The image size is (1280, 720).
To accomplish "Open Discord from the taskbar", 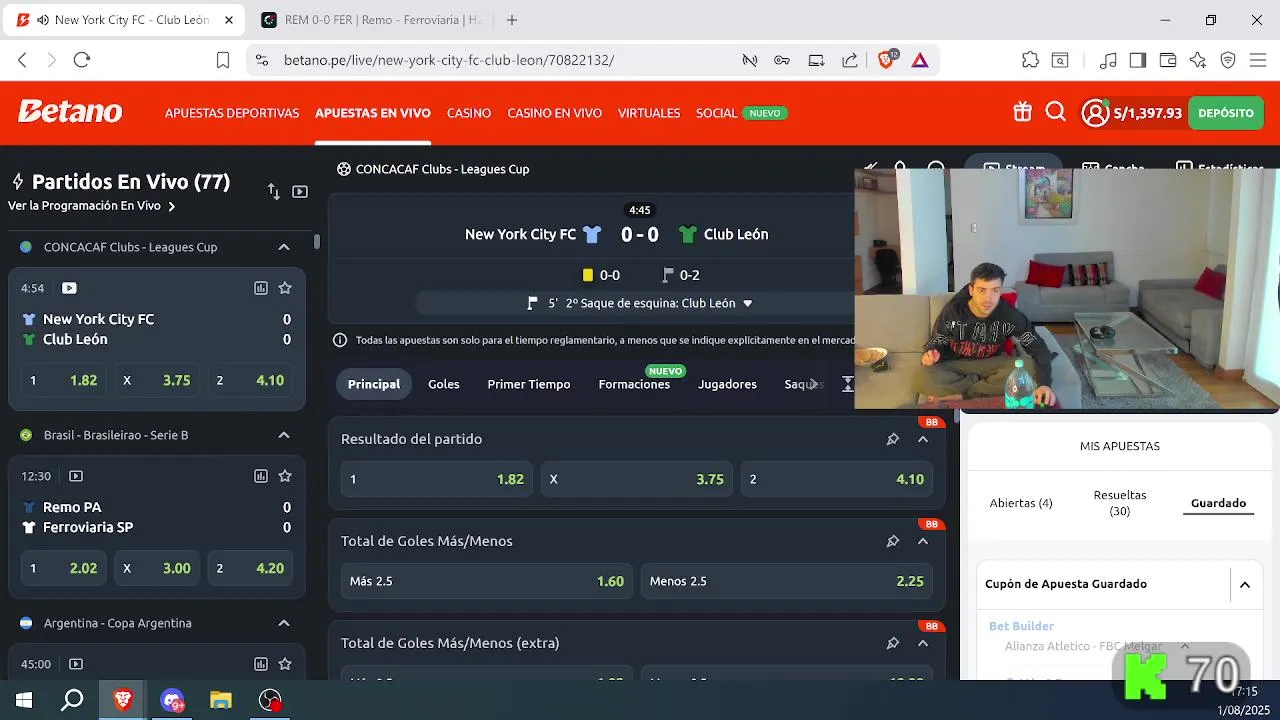I will point(172,700).
